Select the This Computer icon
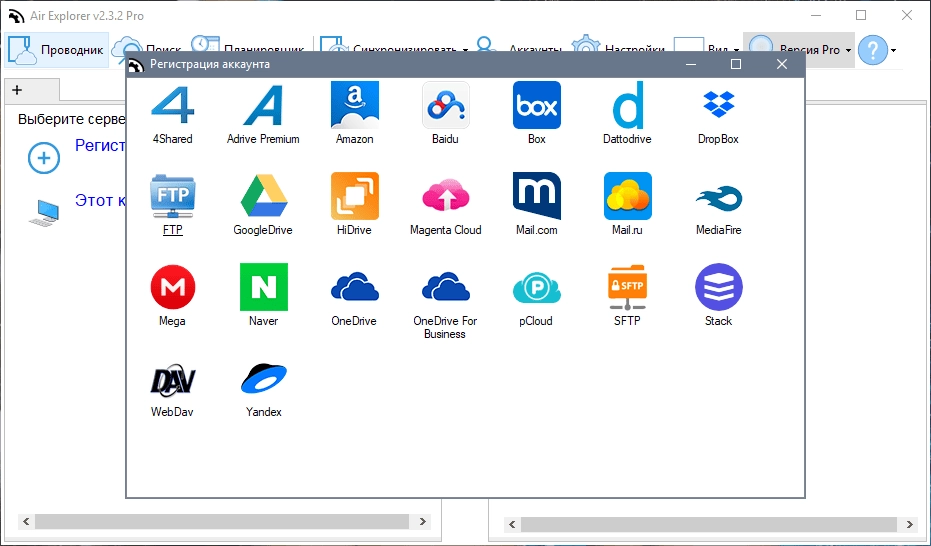 click(44, 213)
